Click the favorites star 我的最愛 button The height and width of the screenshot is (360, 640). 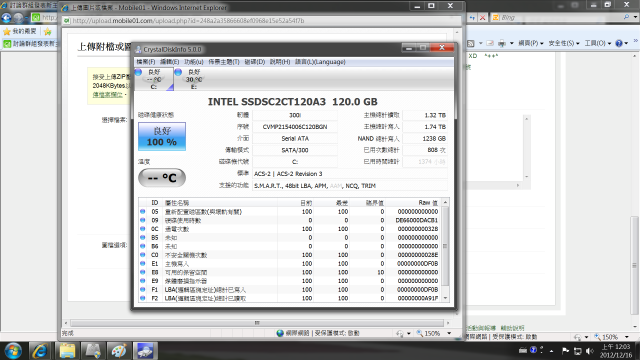point(20,31)
